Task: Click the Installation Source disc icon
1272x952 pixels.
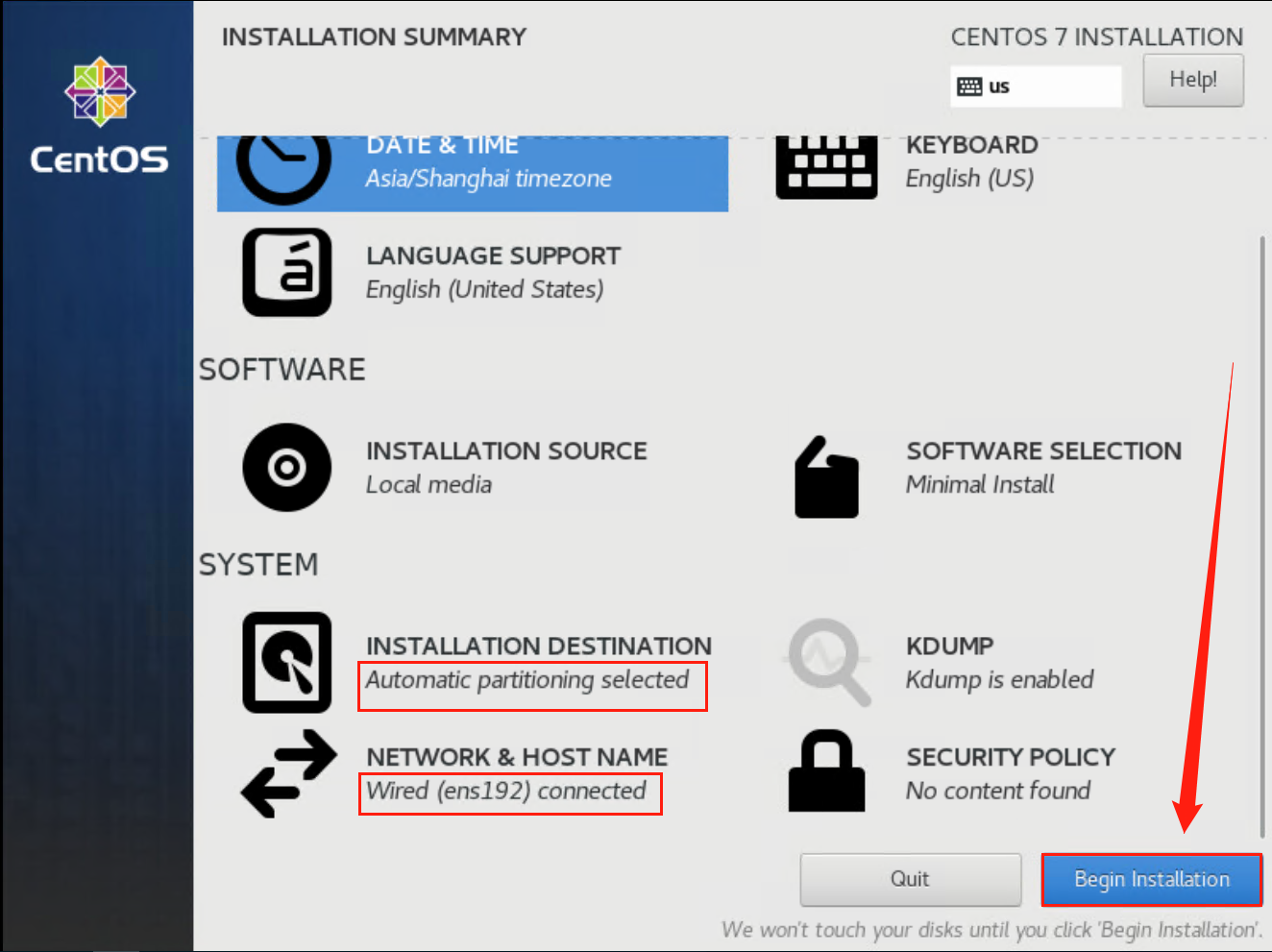Action: (286, 467)
